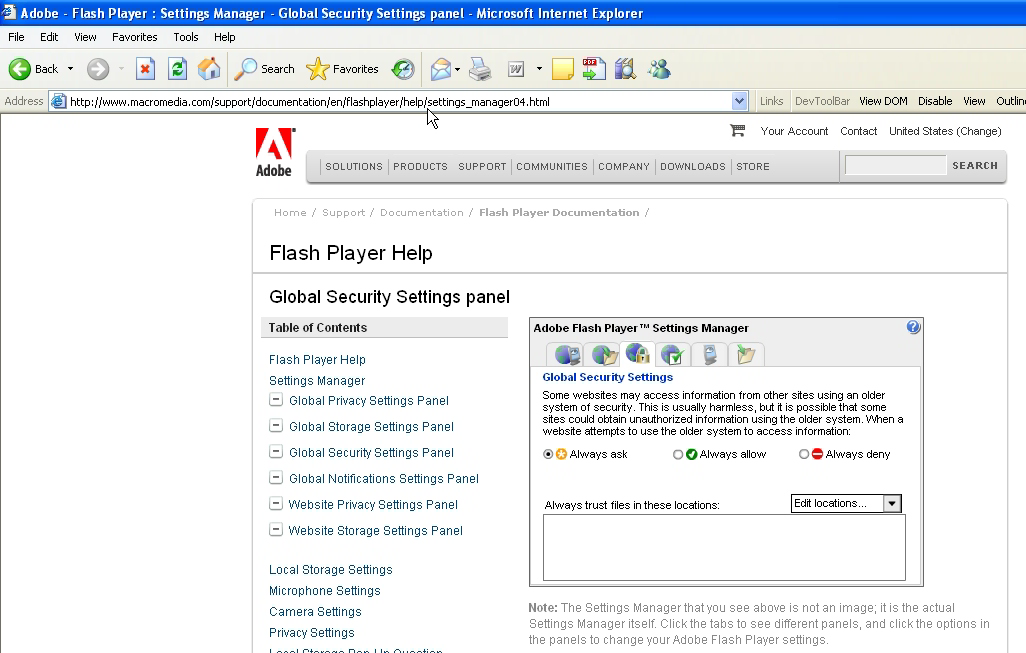This screenshot has height=653, width=1026.
Task: Open the SOLUTIONS navigation item
Action: tap(354, 166)
